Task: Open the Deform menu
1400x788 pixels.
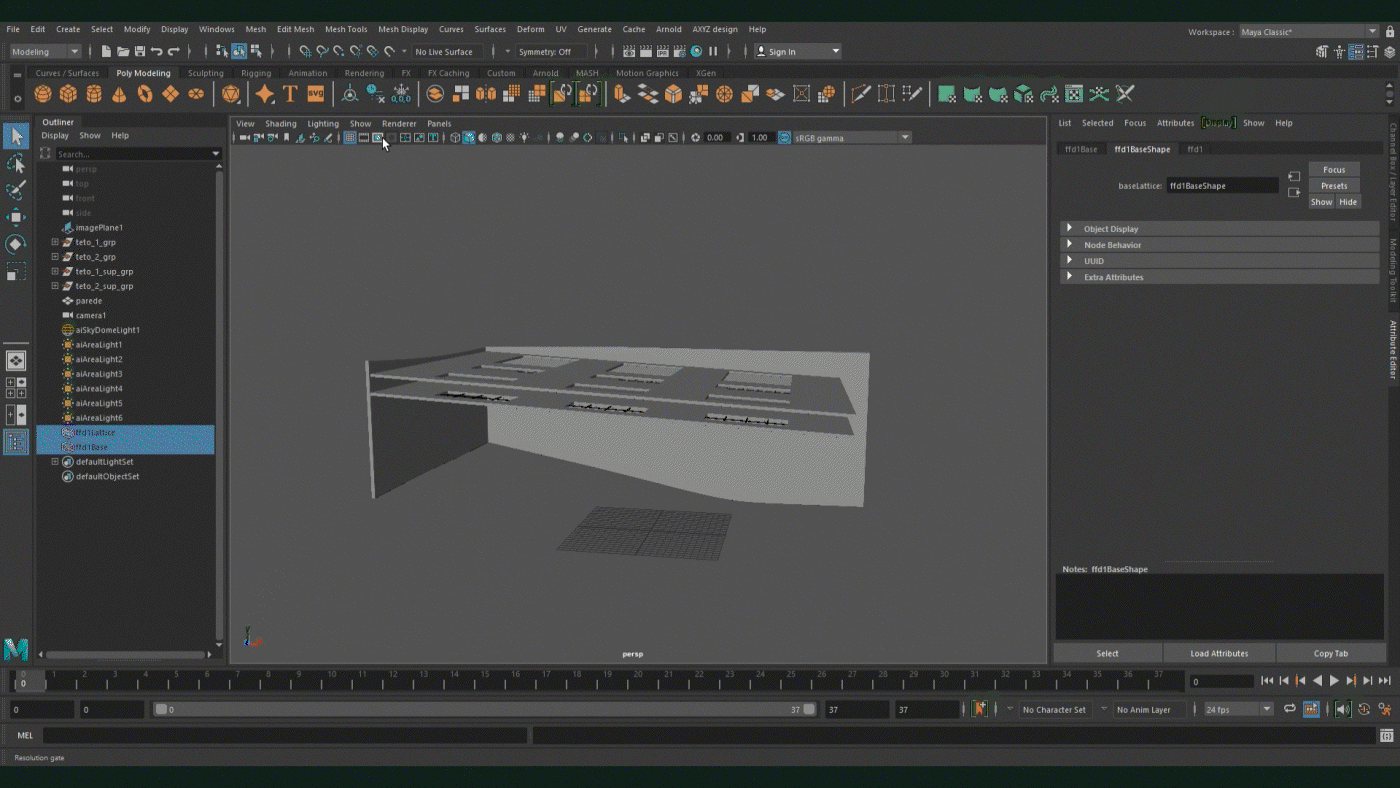Action: tap(530, 29)
